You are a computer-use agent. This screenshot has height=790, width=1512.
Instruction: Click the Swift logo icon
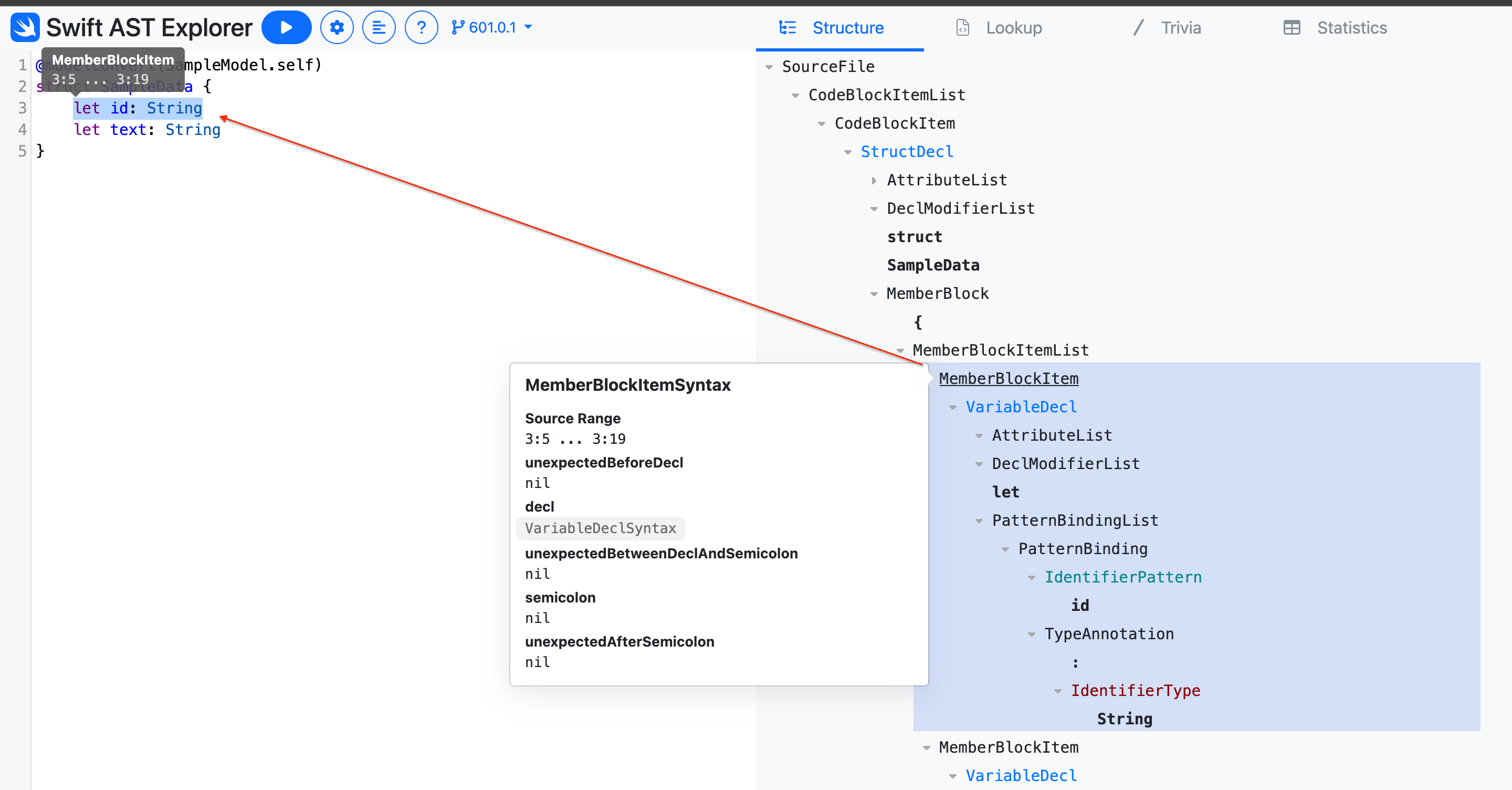pos(25,28)
